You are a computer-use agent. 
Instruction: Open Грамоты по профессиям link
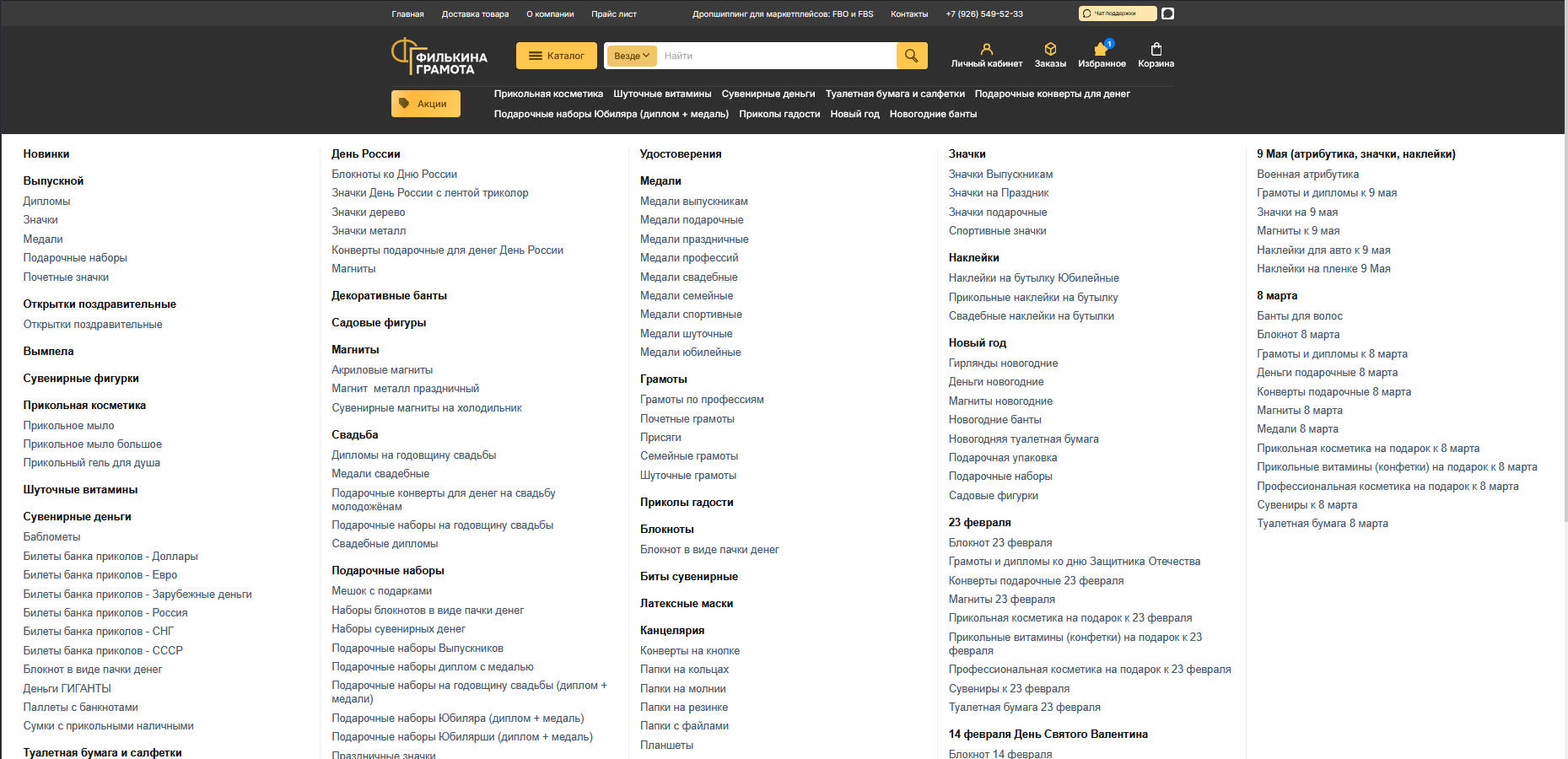click(702, 400)
